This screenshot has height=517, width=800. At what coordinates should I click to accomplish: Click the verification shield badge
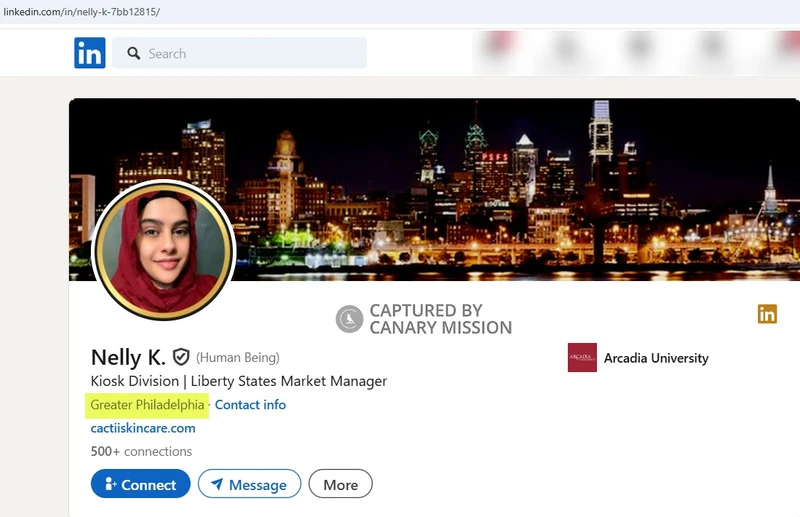(181, 357)
